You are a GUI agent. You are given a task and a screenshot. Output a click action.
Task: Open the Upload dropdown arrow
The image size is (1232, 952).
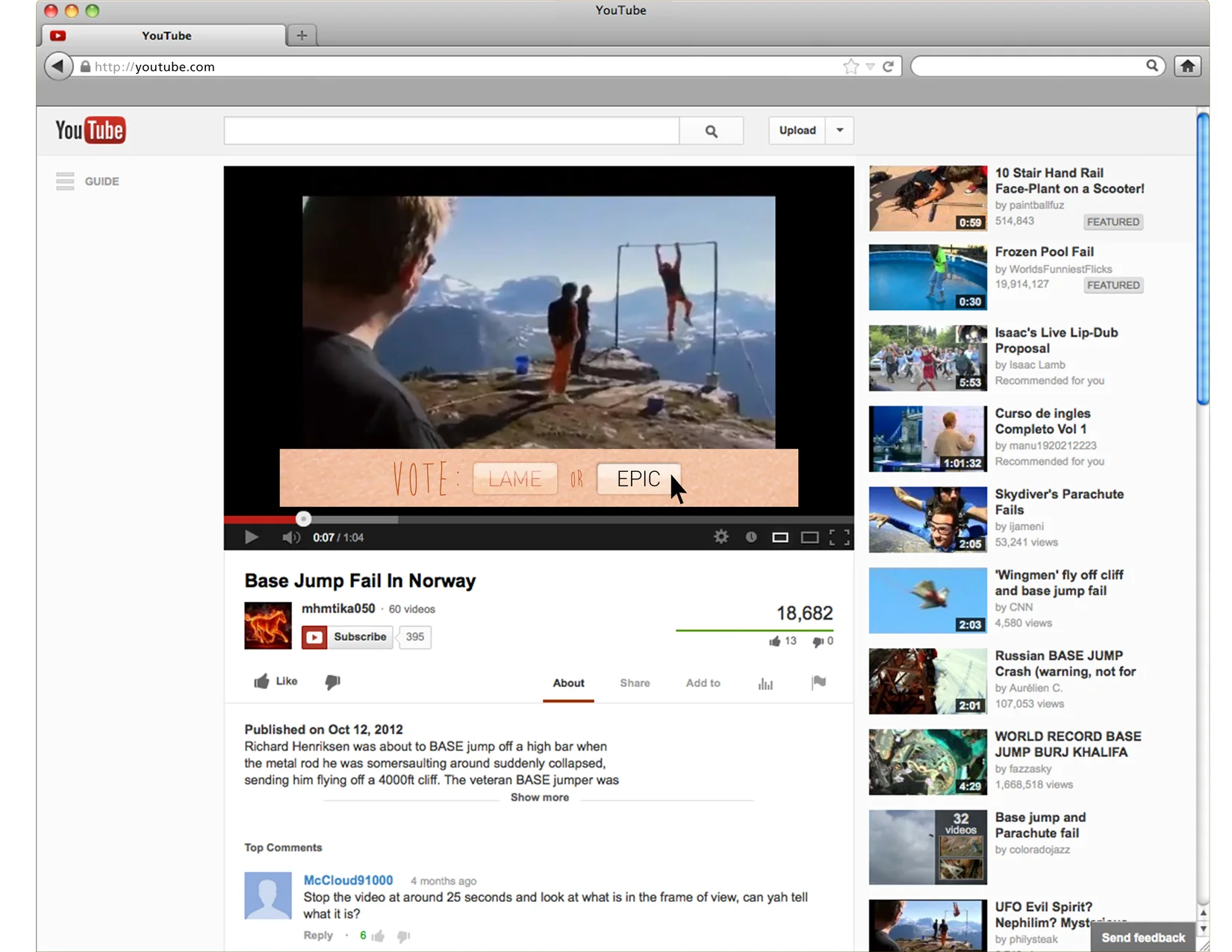[840, 130]
